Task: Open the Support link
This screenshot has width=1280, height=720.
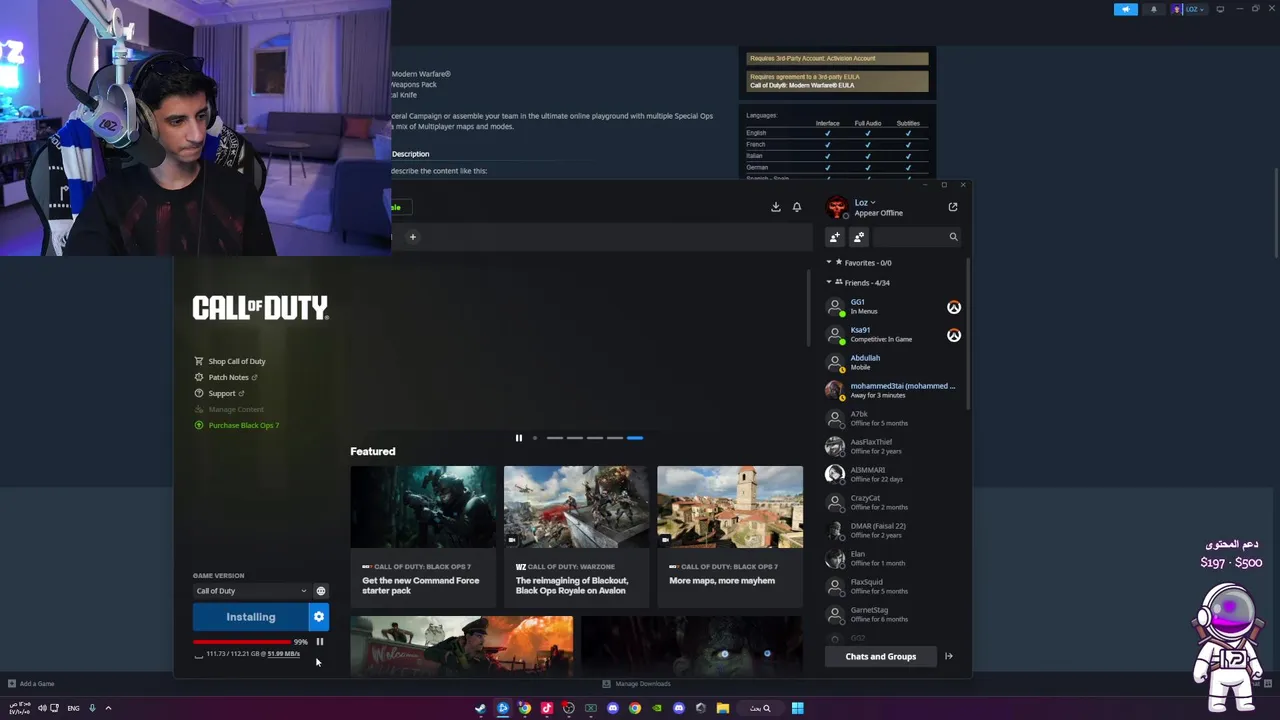Action: tap(222, 393)
